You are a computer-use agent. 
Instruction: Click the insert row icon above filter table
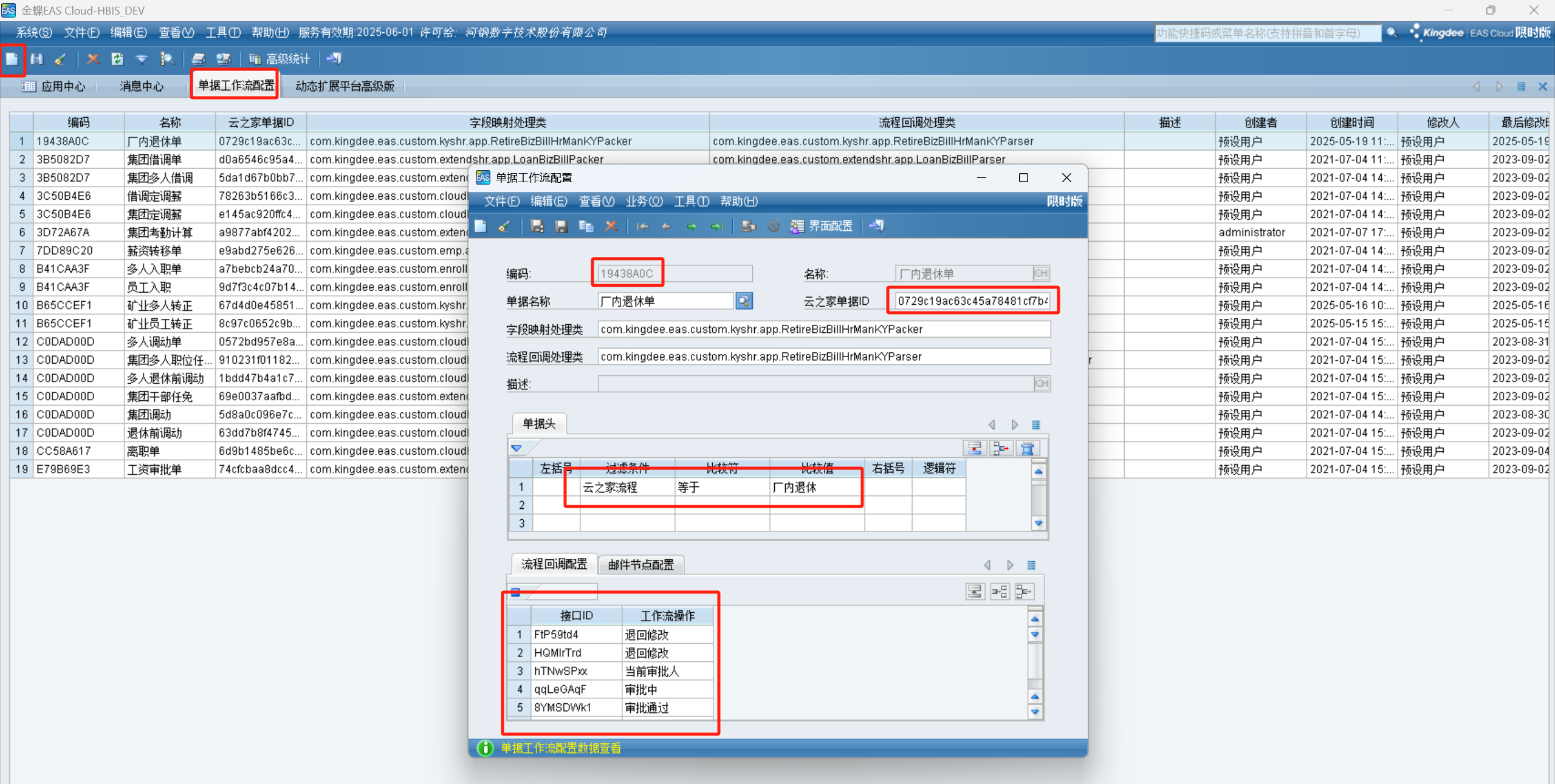coord(1000,448)
